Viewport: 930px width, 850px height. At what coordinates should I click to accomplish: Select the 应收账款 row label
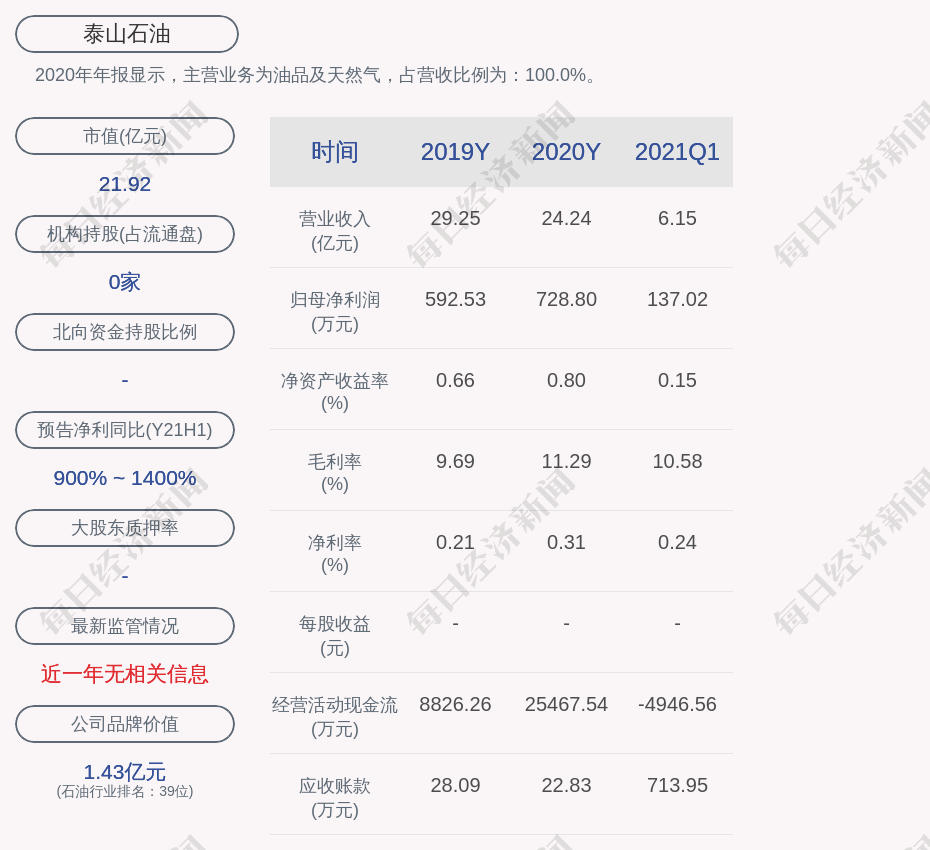point(334,797)
